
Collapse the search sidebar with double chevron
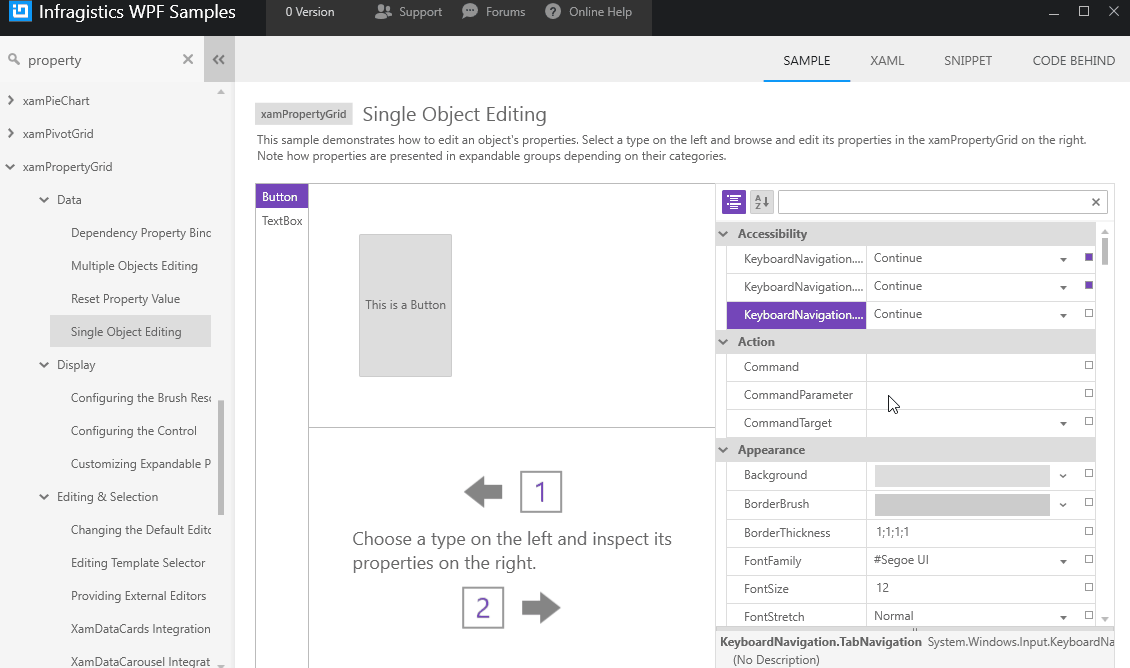(219, 59)
